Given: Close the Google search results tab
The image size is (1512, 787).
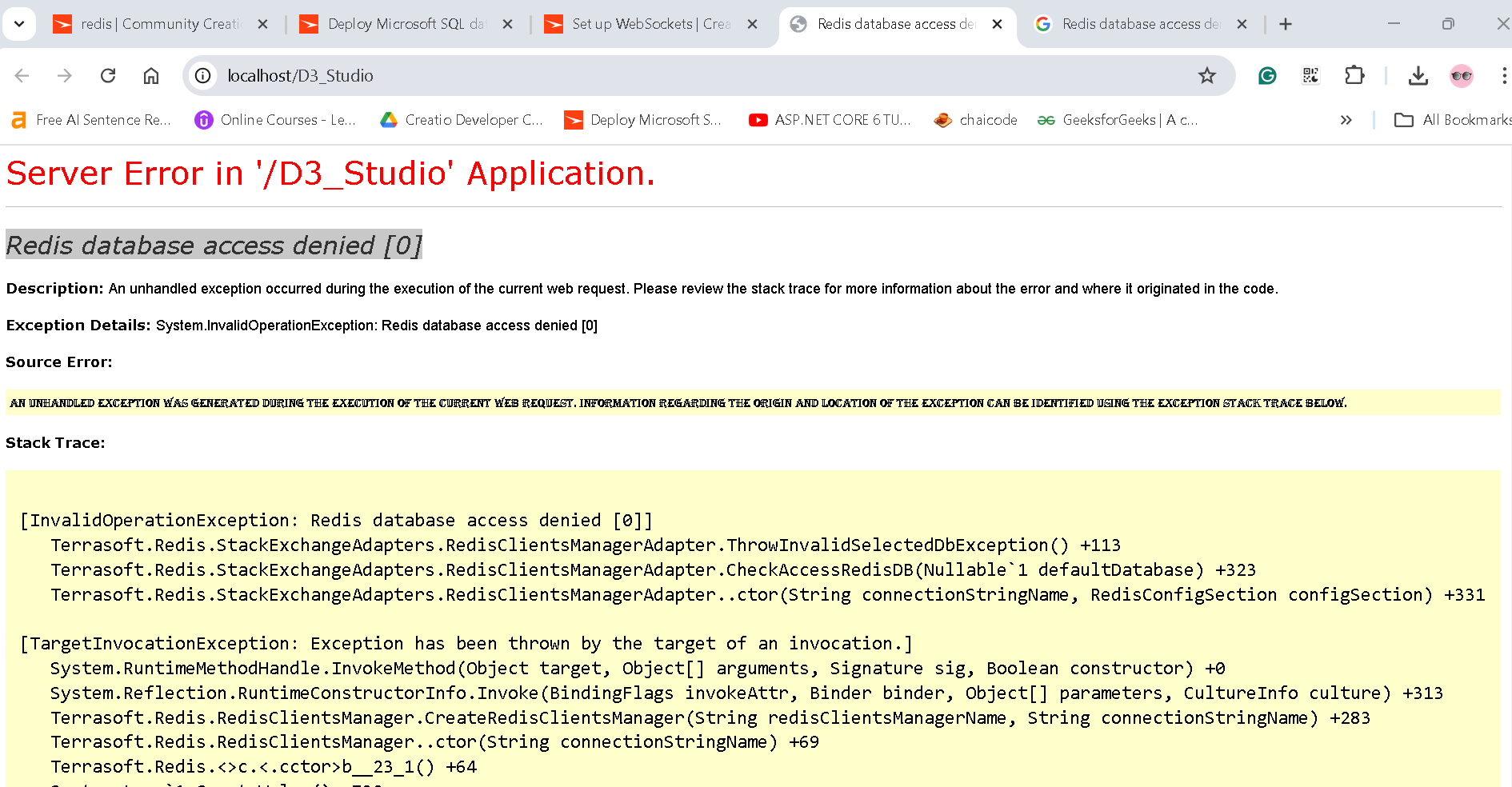Looking at the screenshot, I should coord(1242,24).
